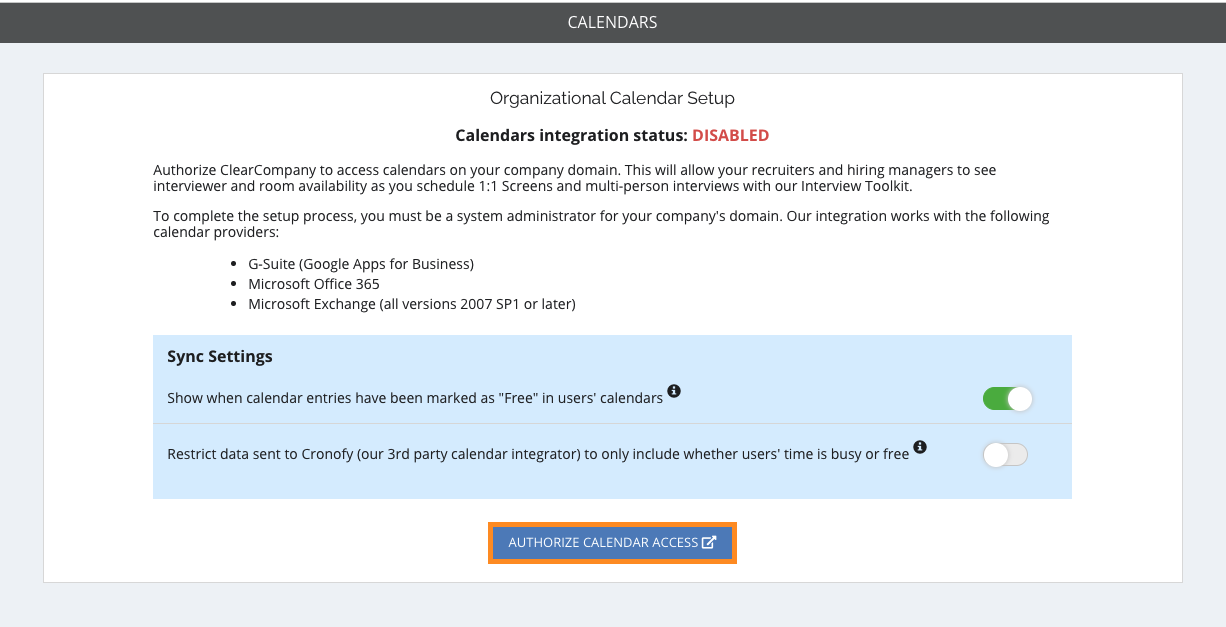Click info icon beside the Cronofy restriction setting
The image size is (1226, 627).
coord(920,447)
